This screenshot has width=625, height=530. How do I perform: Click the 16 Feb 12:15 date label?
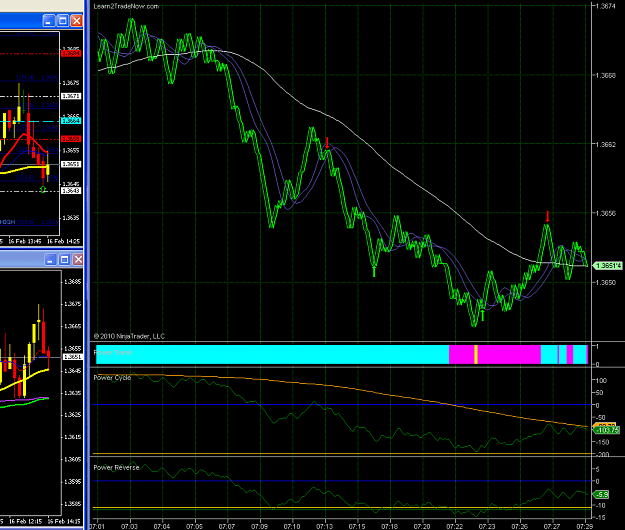pyautogui.click(x=25, y=521)
